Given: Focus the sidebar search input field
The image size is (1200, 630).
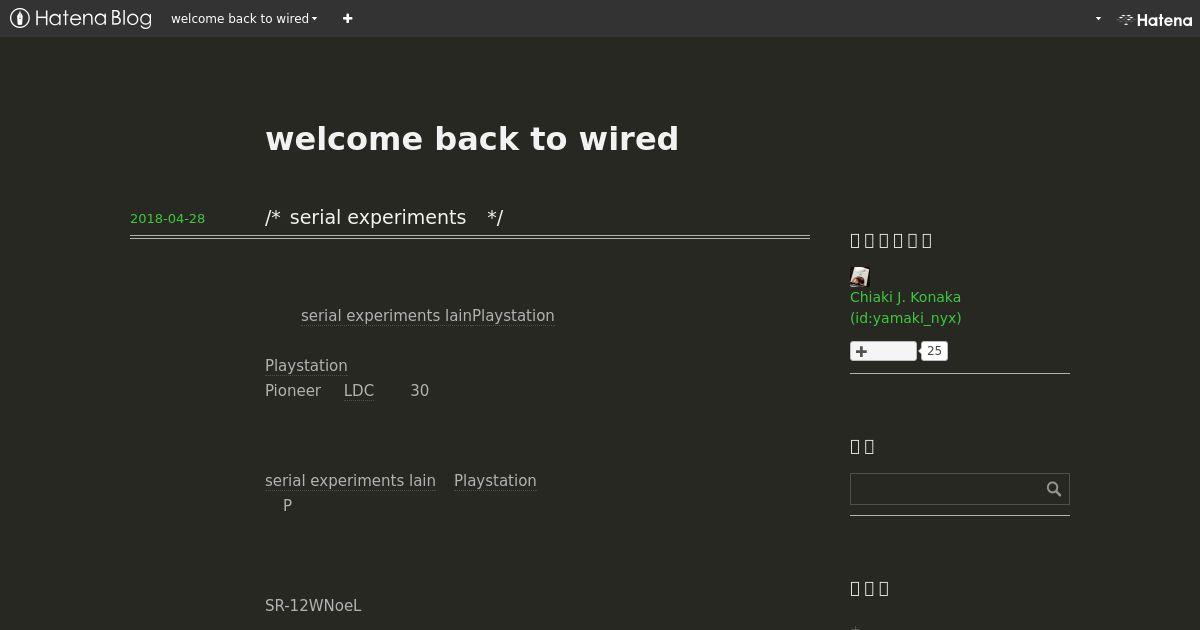Looking at the screenshot, I should tap(945, 489).
